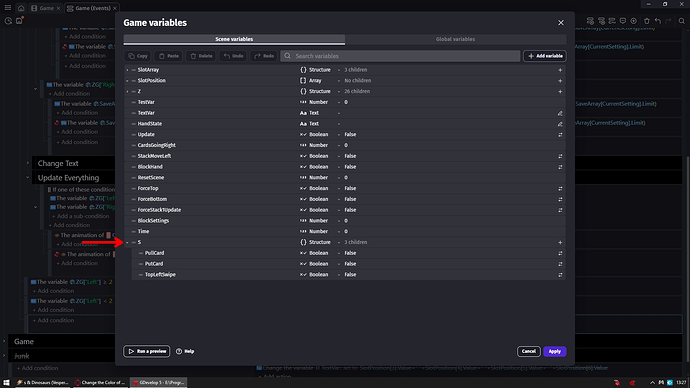Expand the SlotPosition variable
The width and height of the screenshot is (690, 388).
point(127,81)
